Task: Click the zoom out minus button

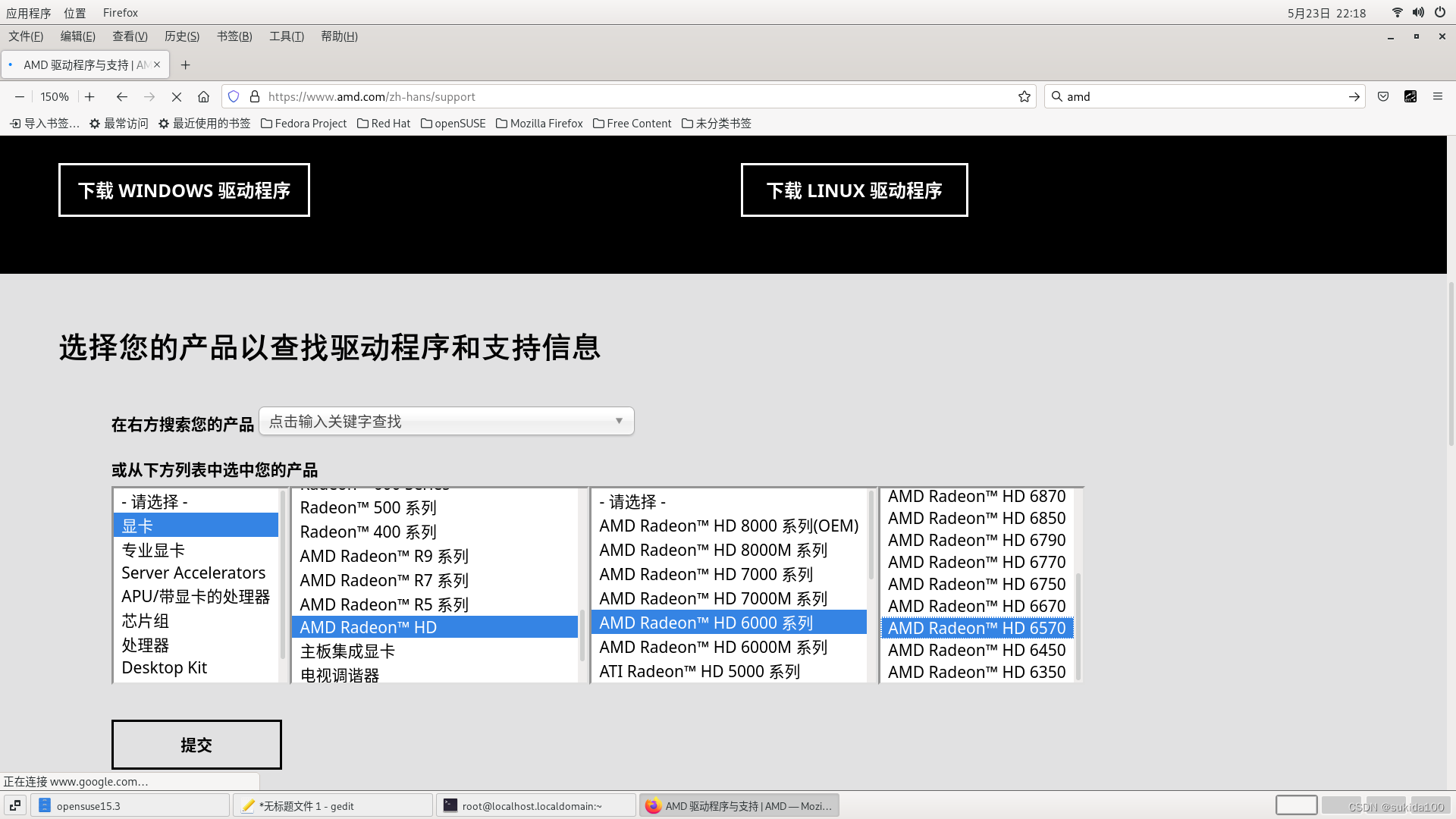Action: 20,96
